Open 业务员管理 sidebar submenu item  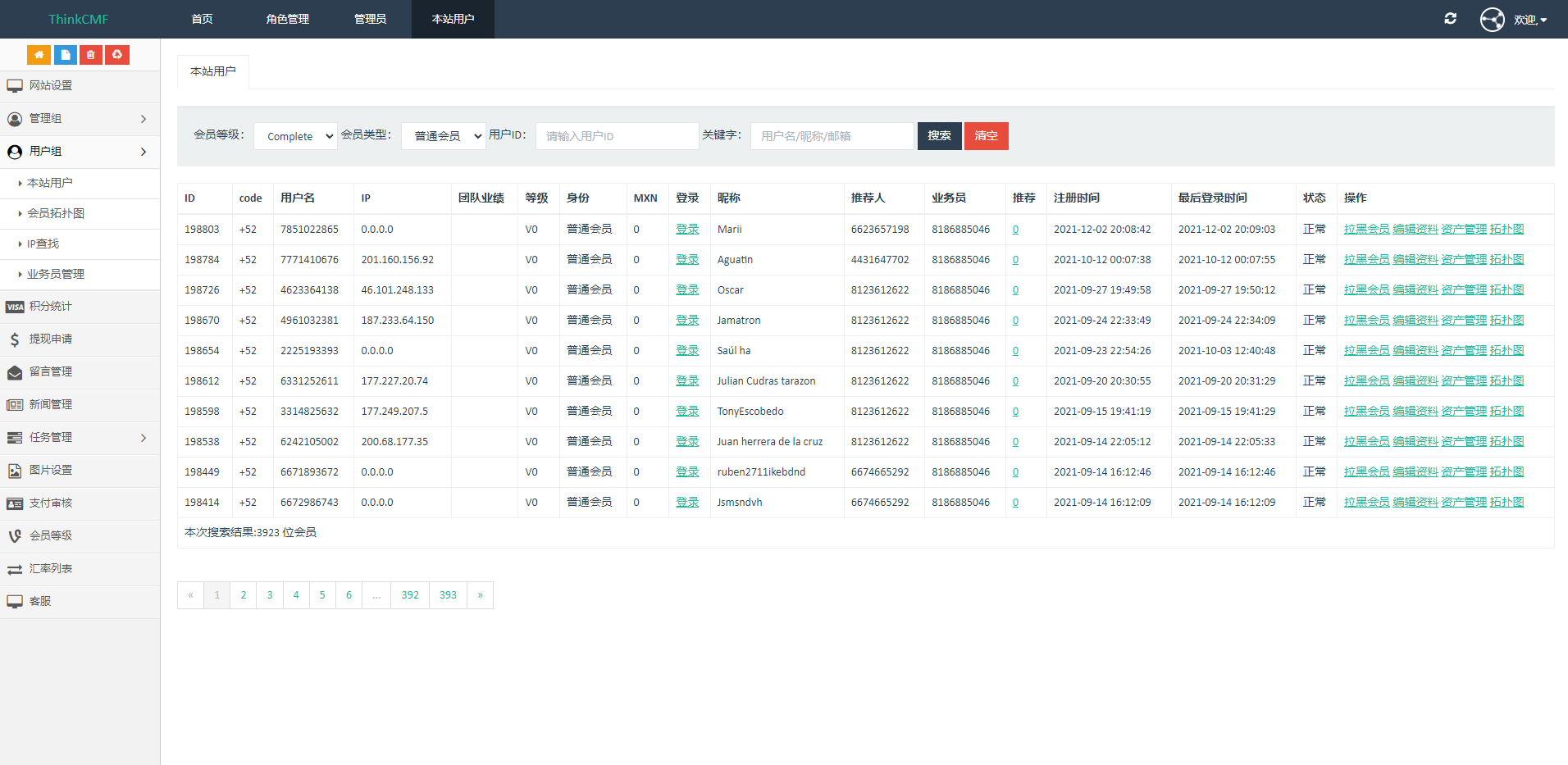pyautogui.click(x=56, y=274)
